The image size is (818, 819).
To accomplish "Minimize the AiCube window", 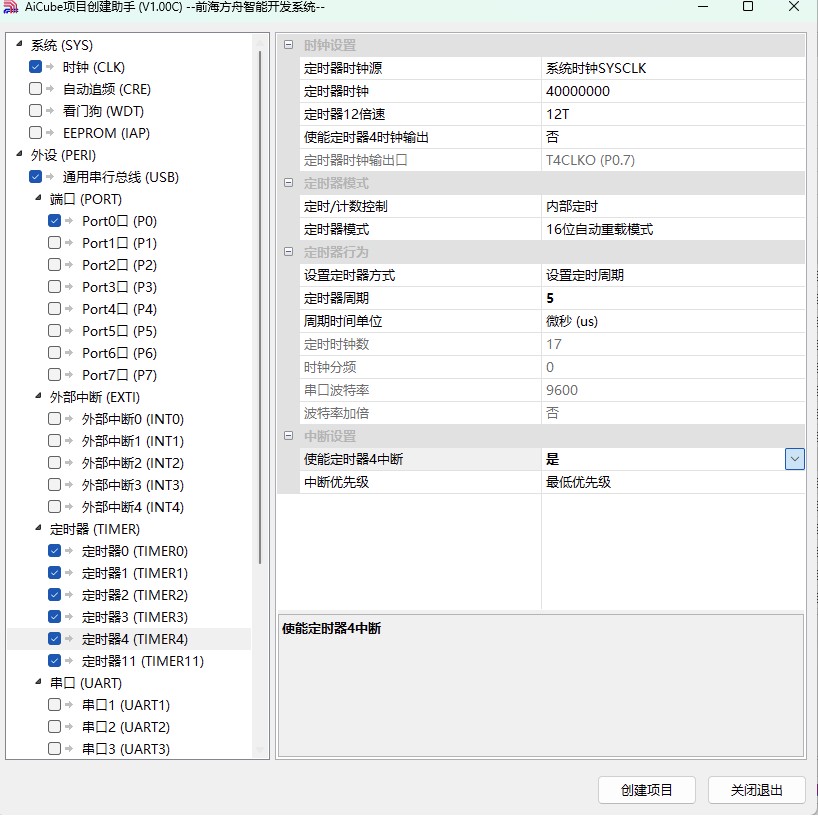I will [x=703, y=7].
